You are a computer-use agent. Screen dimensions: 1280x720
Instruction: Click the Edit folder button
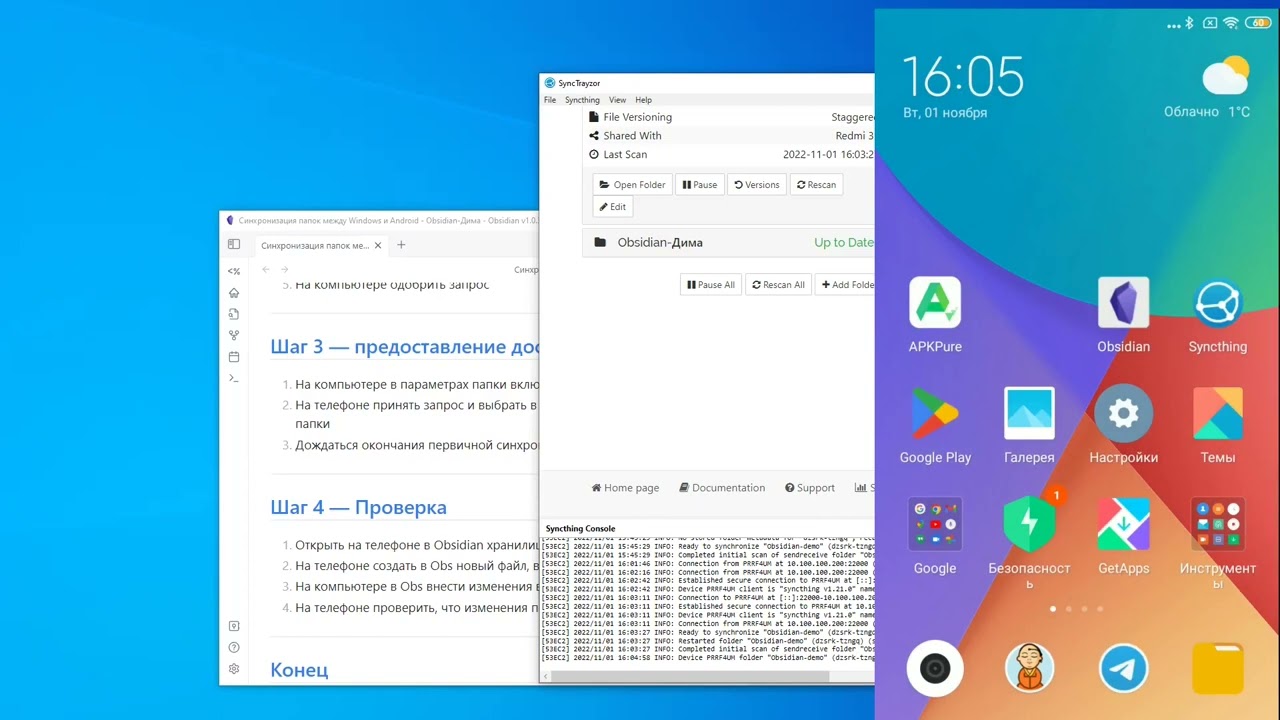[613, 207]
